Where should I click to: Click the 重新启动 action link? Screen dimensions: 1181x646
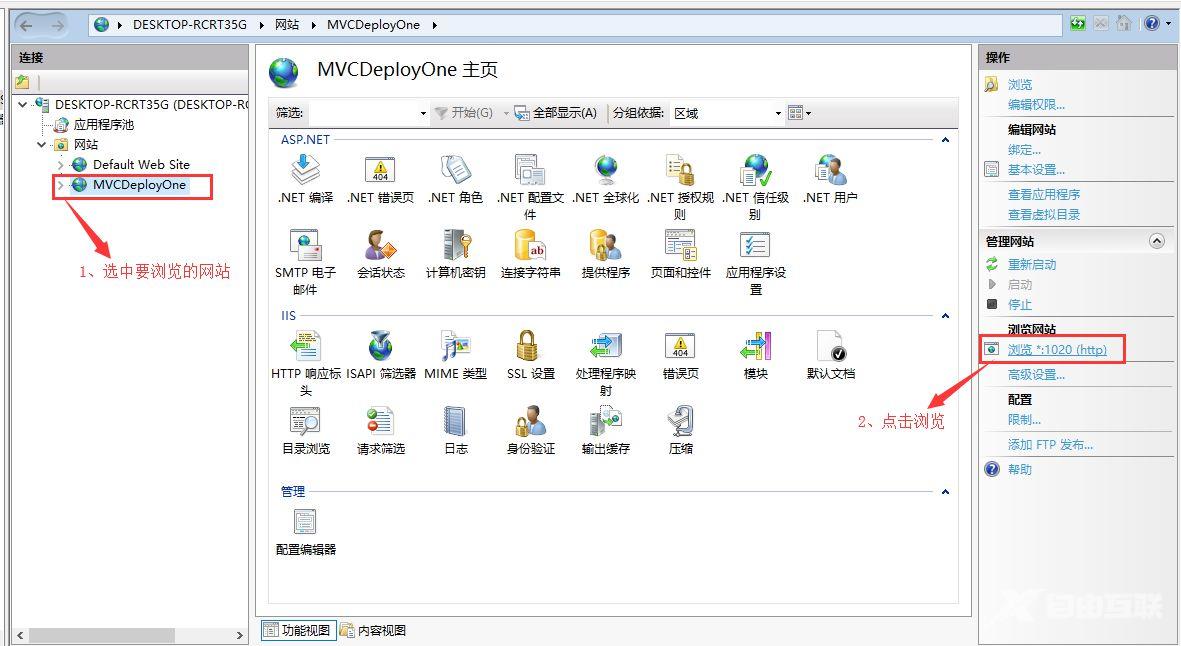(1032, 265)
